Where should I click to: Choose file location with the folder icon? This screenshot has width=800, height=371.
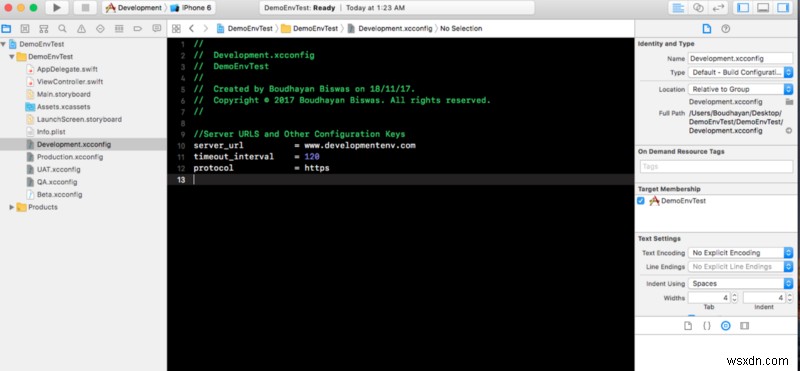[x=789, y=102]
